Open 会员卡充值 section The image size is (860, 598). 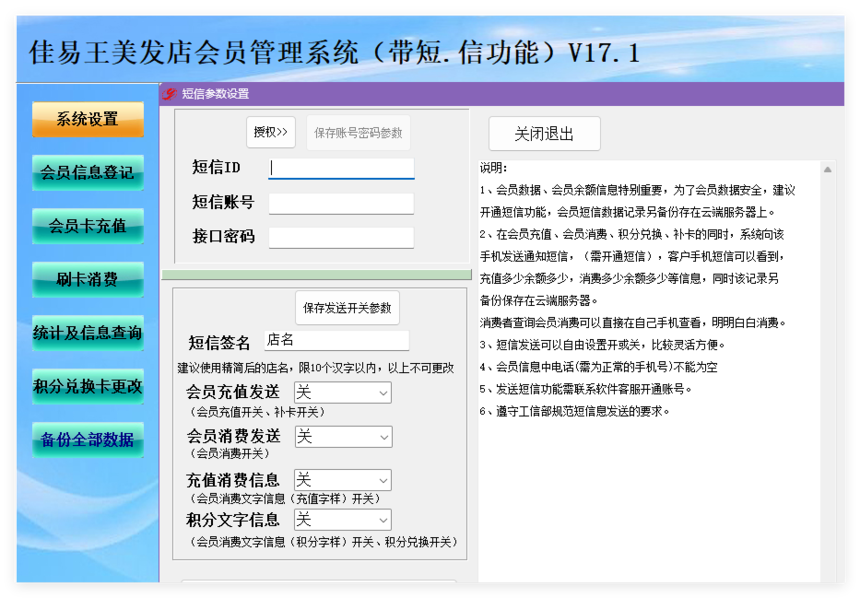88,225
